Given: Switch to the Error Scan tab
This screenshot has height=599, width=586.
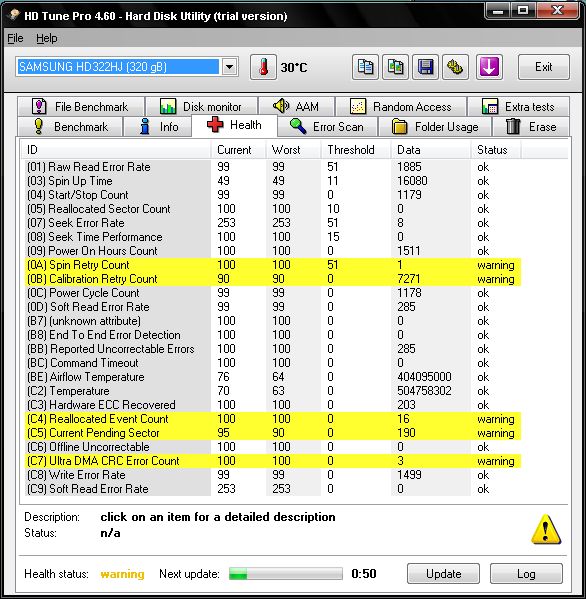Looking at the screenshot, I should point(327,126).
